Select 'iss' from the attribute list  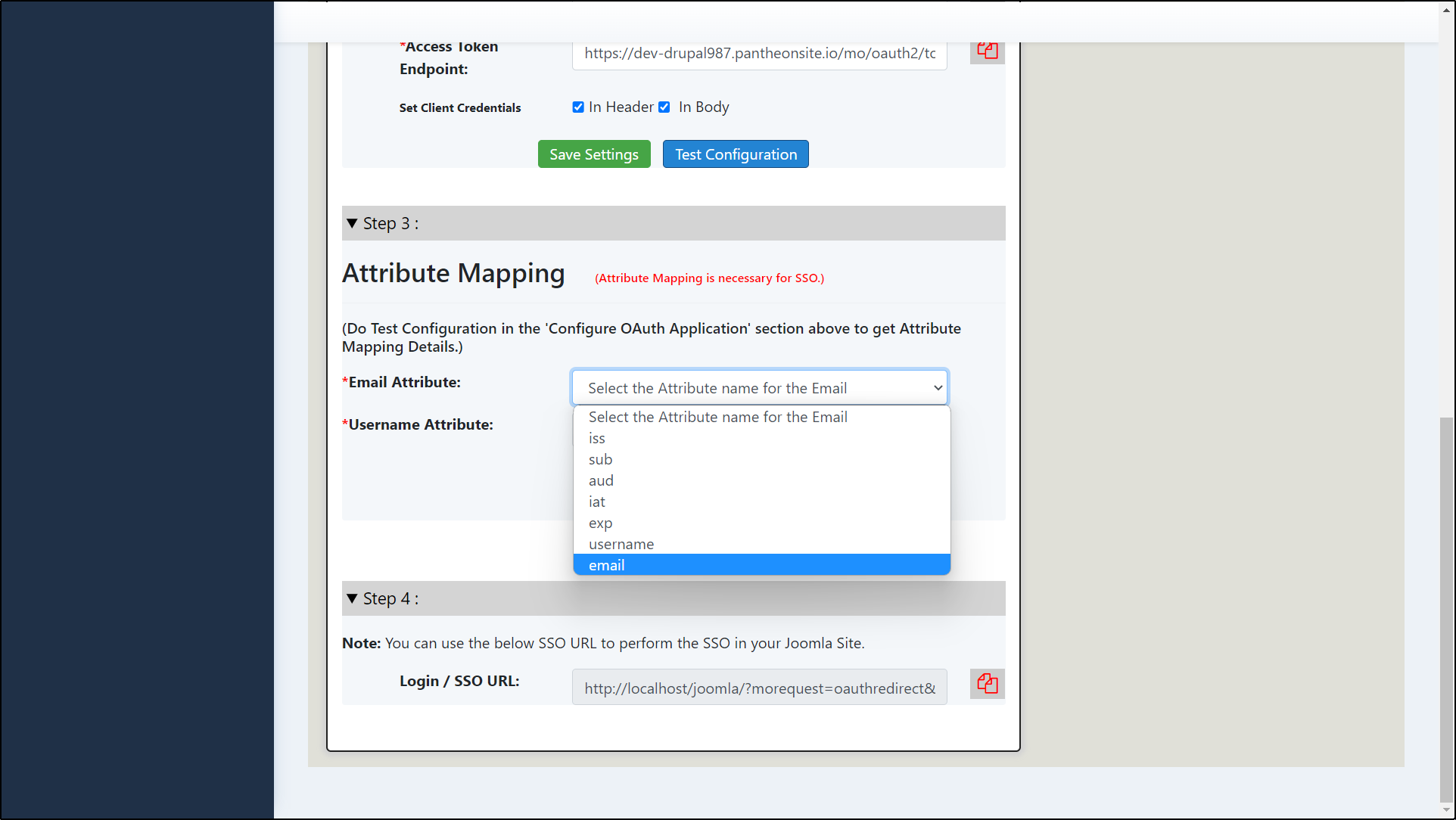point(761,438)
